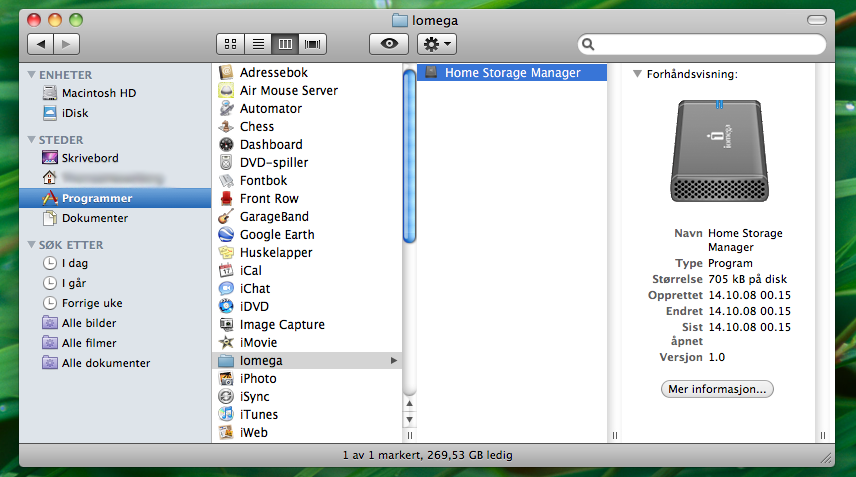Click the applications column scrollbar thumb
The height and width of the screenshot is (477, 856).
click(409, 156)
